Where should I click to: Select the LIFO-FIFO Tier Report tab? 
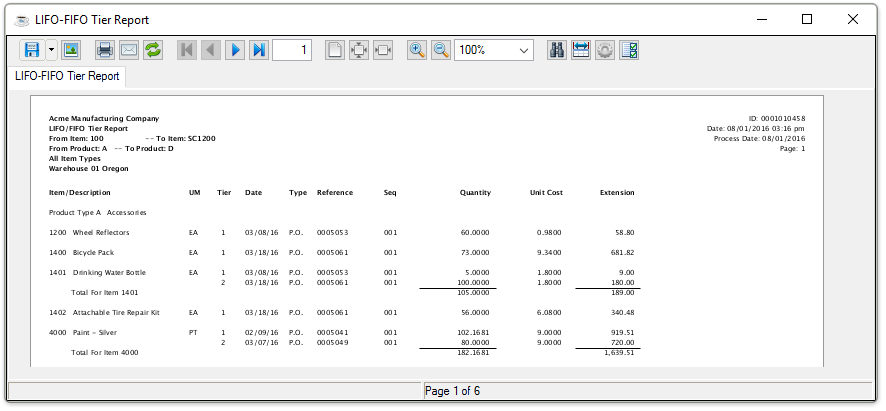[x=67, y=76]
